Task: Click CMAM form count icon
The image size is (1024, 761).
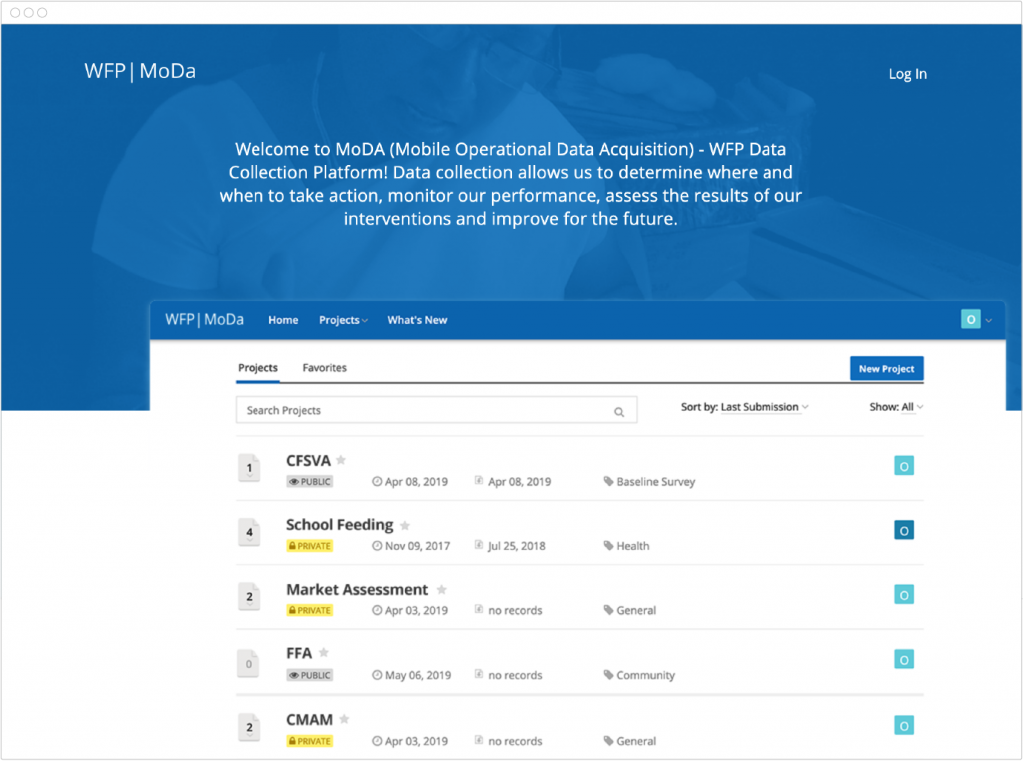Action: pyautogui.click(x=249, y=727)
